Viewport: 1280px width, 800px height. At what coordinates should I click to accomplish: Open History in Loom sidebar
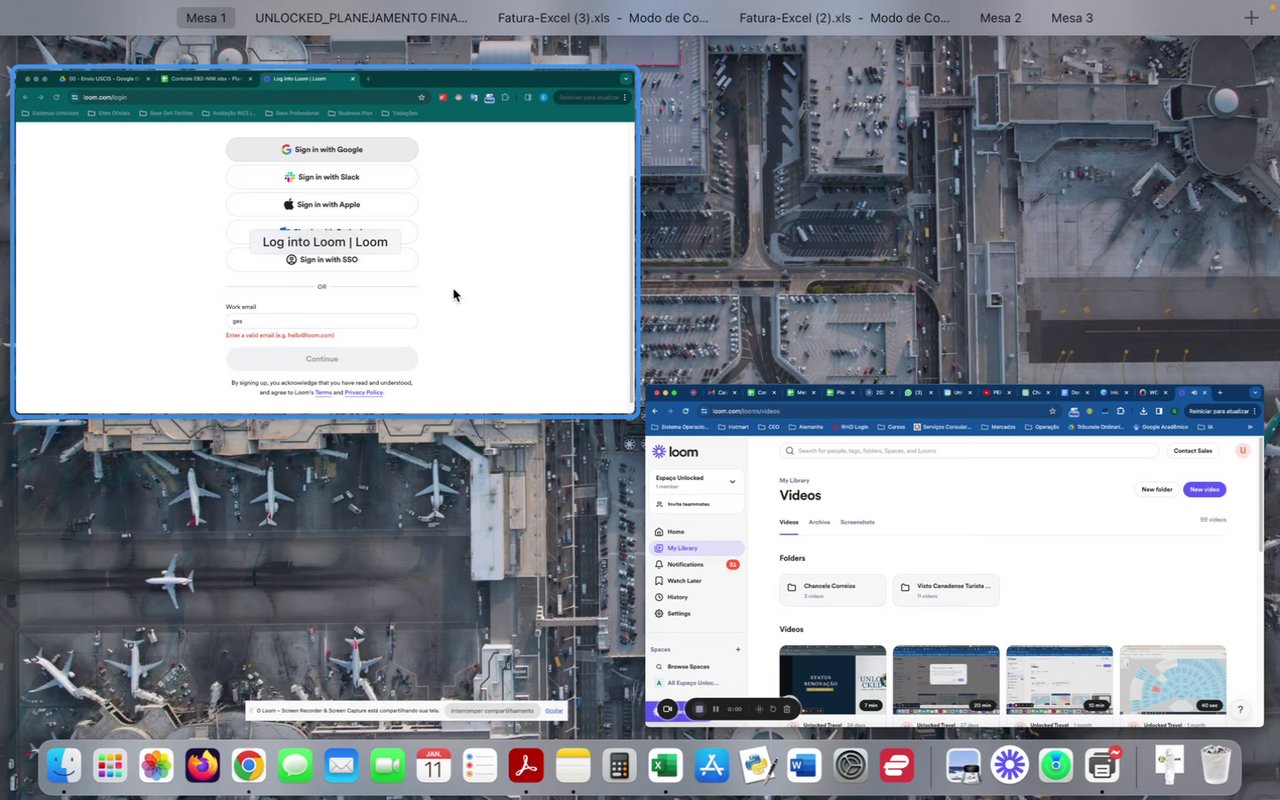[697, 597]
